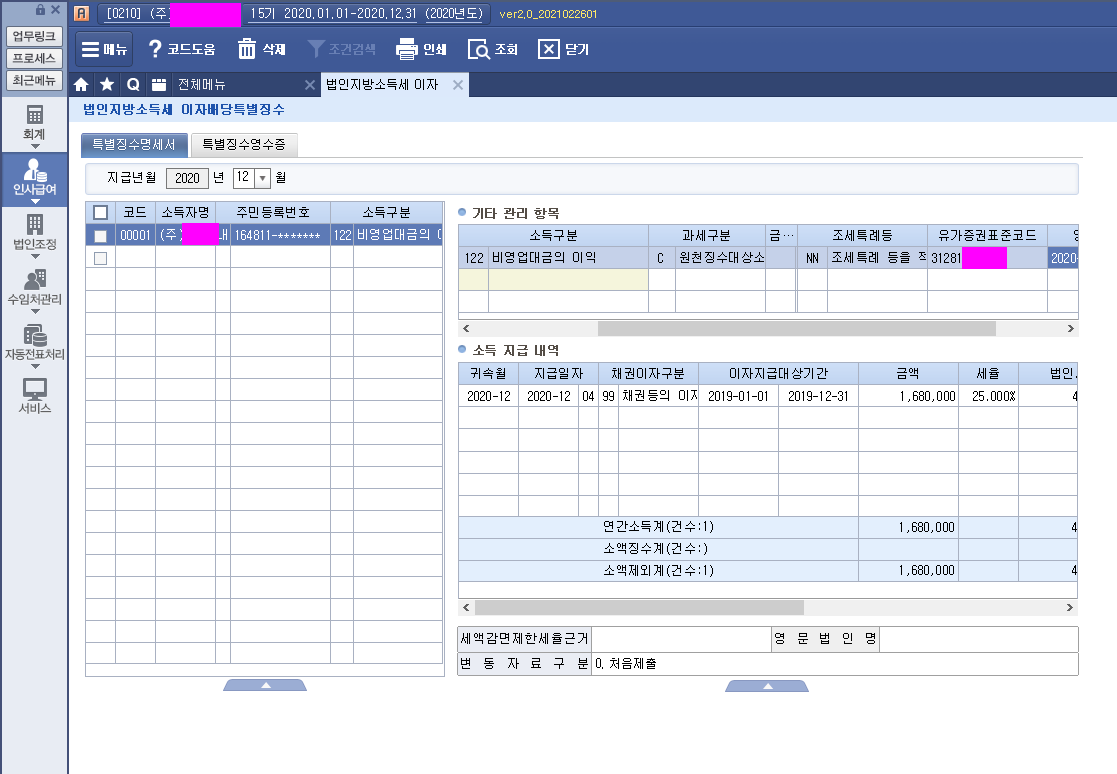
Task: Switch to 특별징수명세서 tab
Action: pyautogui.click(x=134, y=145)
